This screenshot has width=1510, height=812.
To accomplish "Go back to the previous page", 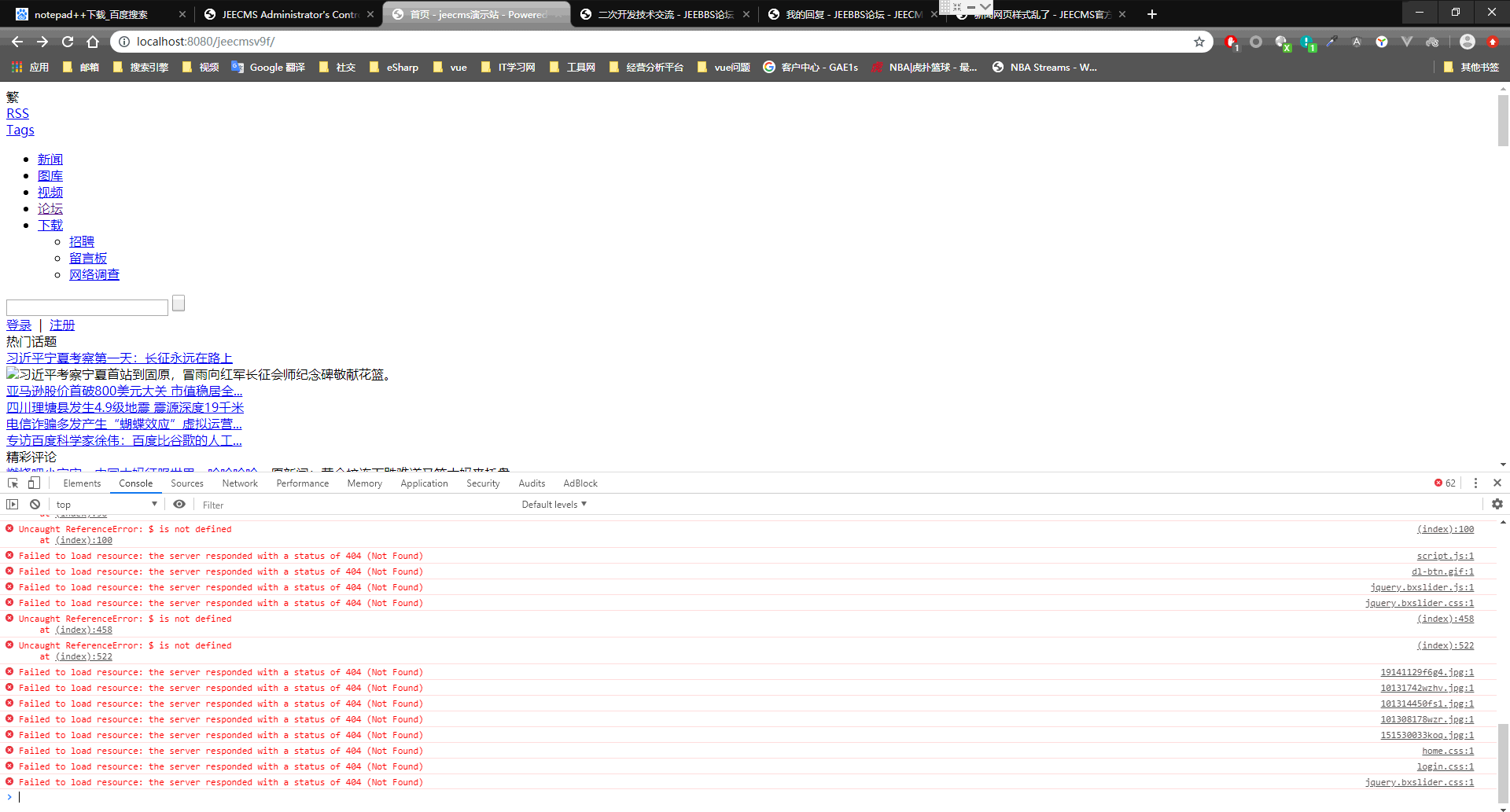I will click(17, 42).
